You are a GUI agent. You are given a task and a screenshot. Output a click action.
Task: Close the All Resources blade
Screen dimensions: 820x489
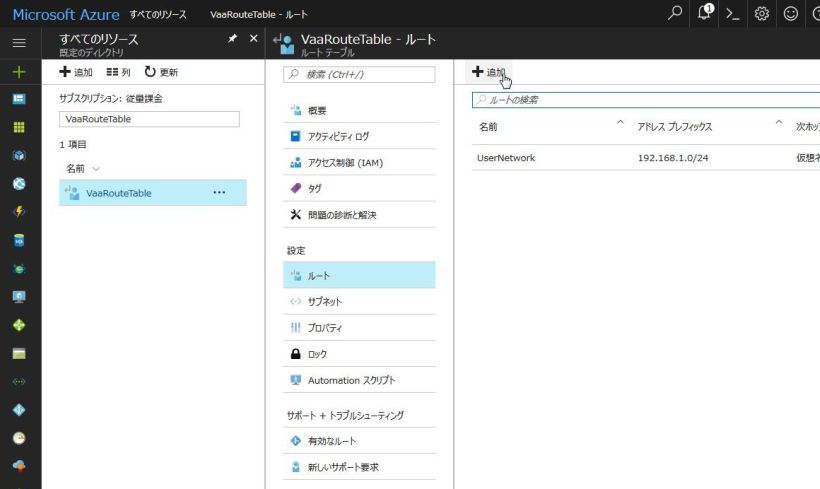253,39
